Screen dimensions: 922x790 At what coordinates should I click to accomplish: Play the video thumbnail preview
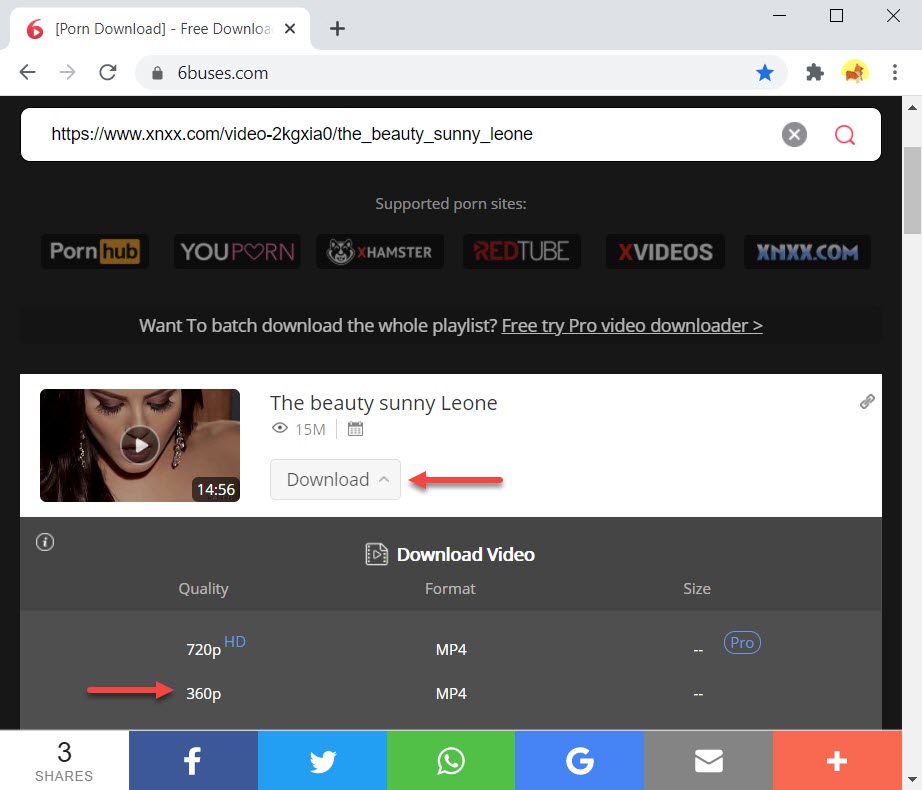(139, 445)
